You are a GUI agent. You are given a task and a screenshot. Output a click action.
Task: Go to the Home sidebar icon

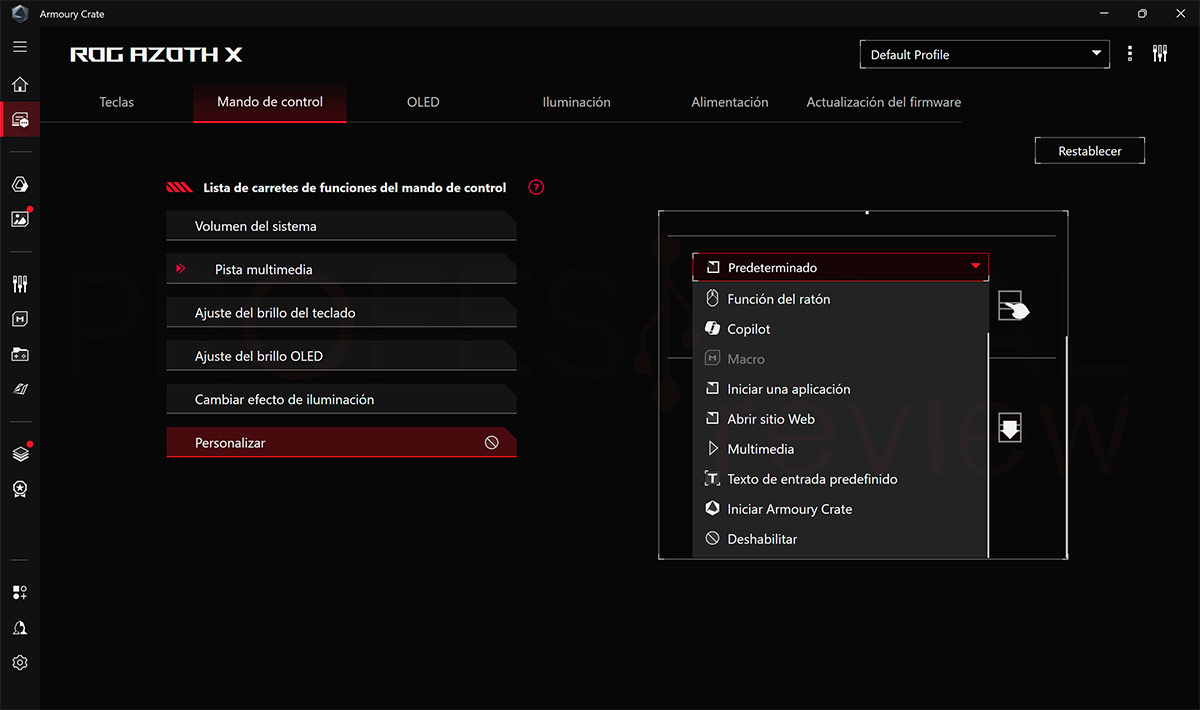tap(20, 85)
